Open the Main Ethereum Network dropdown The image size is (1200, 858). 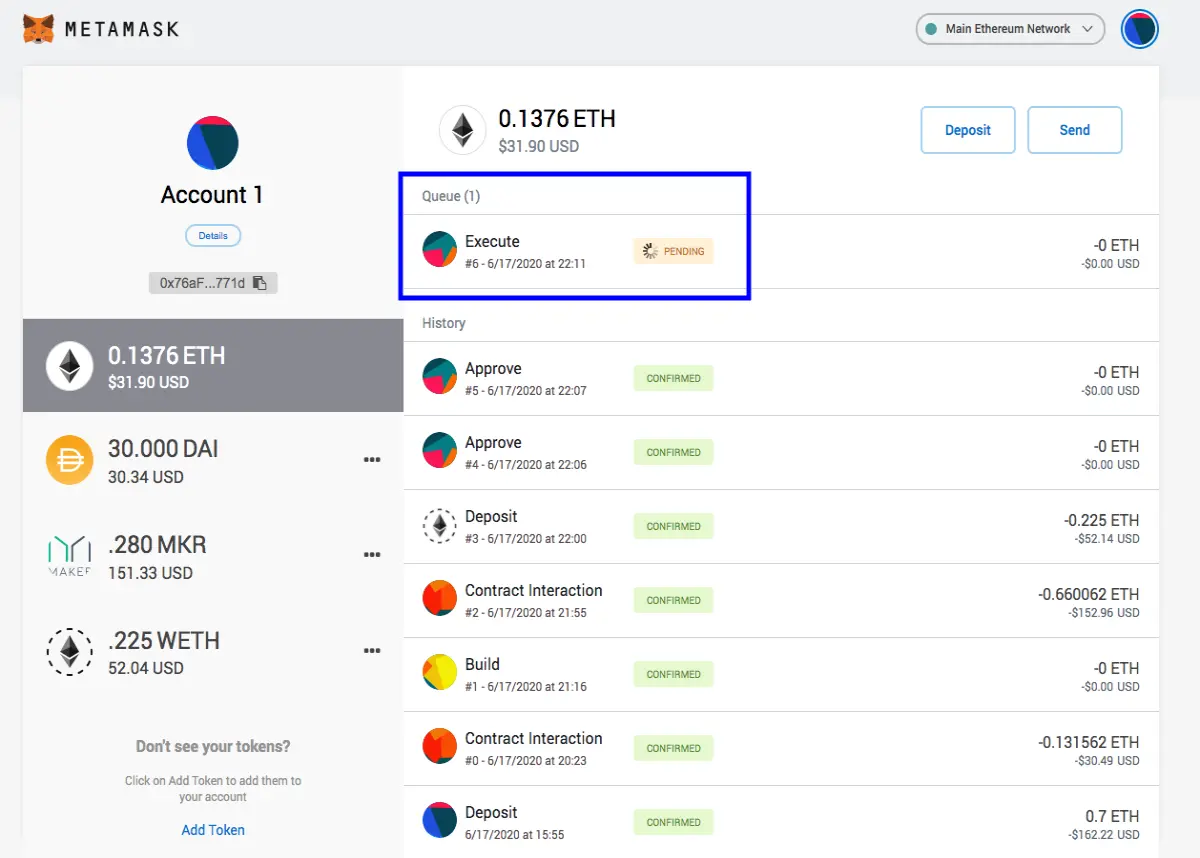(1010, 29)
